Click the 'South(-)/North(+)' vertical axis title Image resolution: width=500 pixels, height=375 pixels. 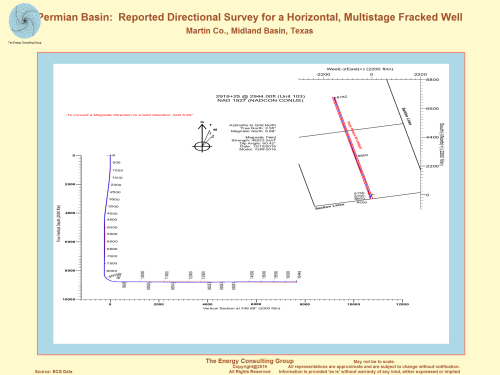pos(442,145)
